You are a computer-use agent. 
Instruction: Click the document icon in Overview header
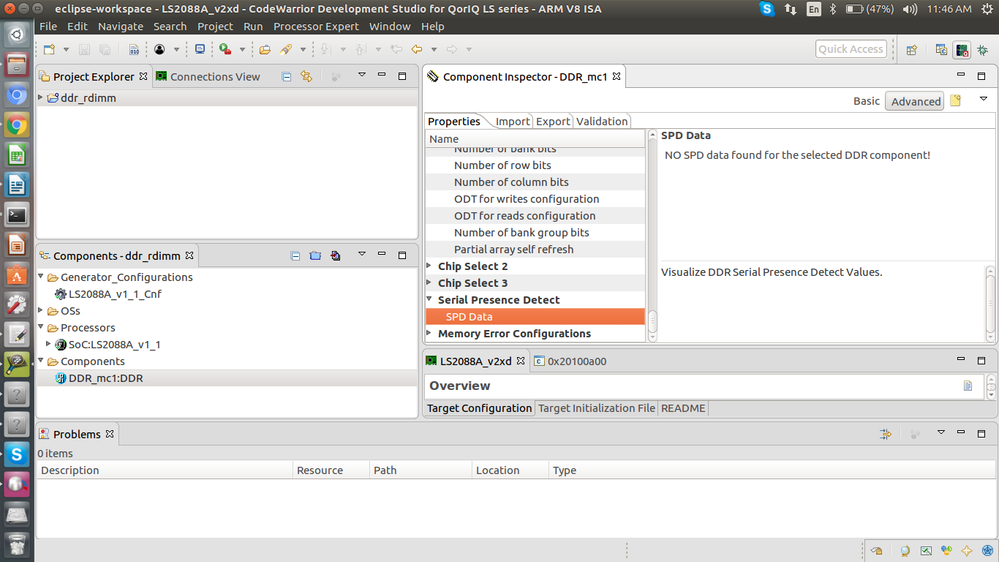click(968, 385)
